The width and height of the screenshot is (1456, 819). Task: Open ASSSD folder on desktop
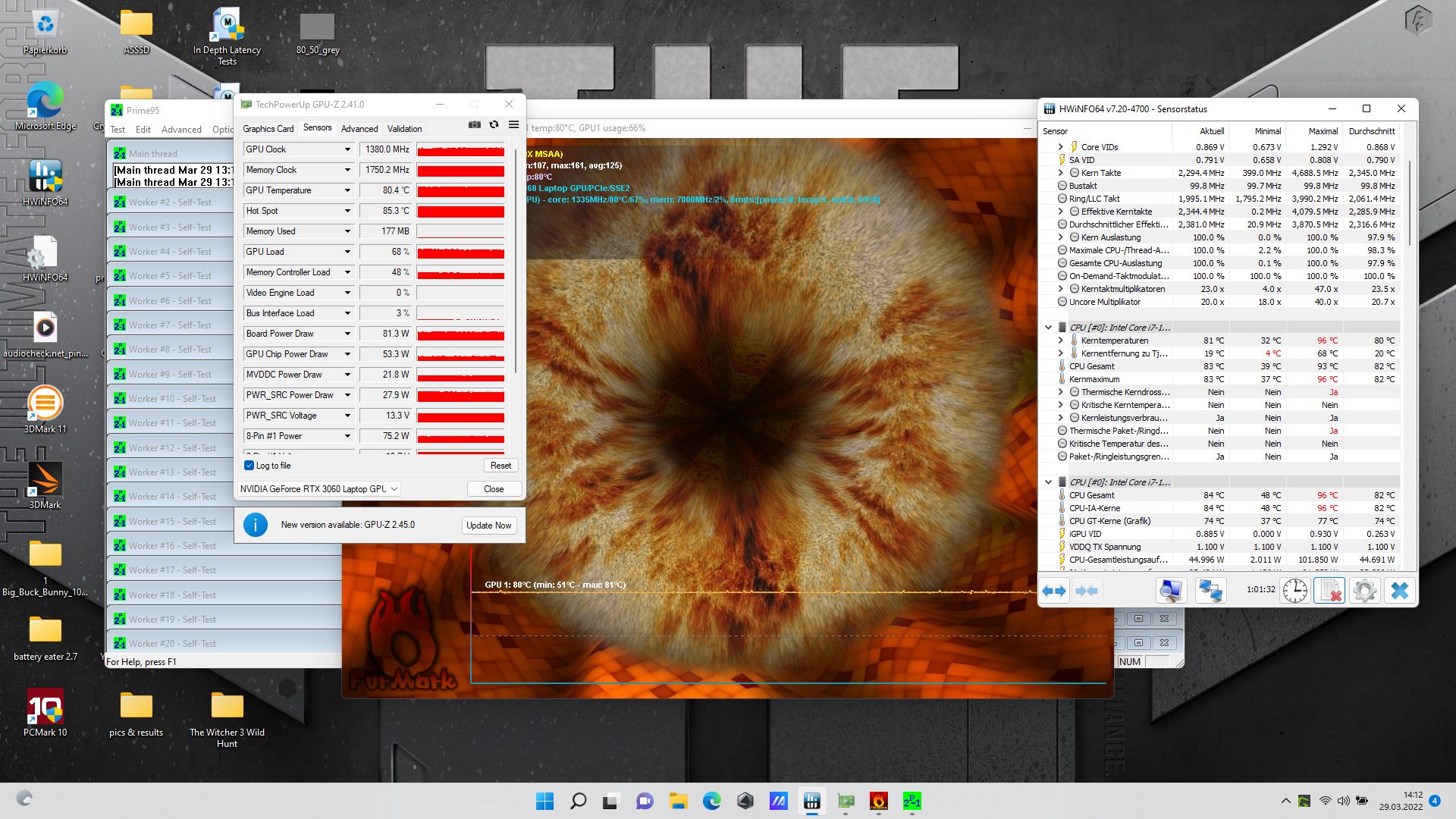(136, 32)
